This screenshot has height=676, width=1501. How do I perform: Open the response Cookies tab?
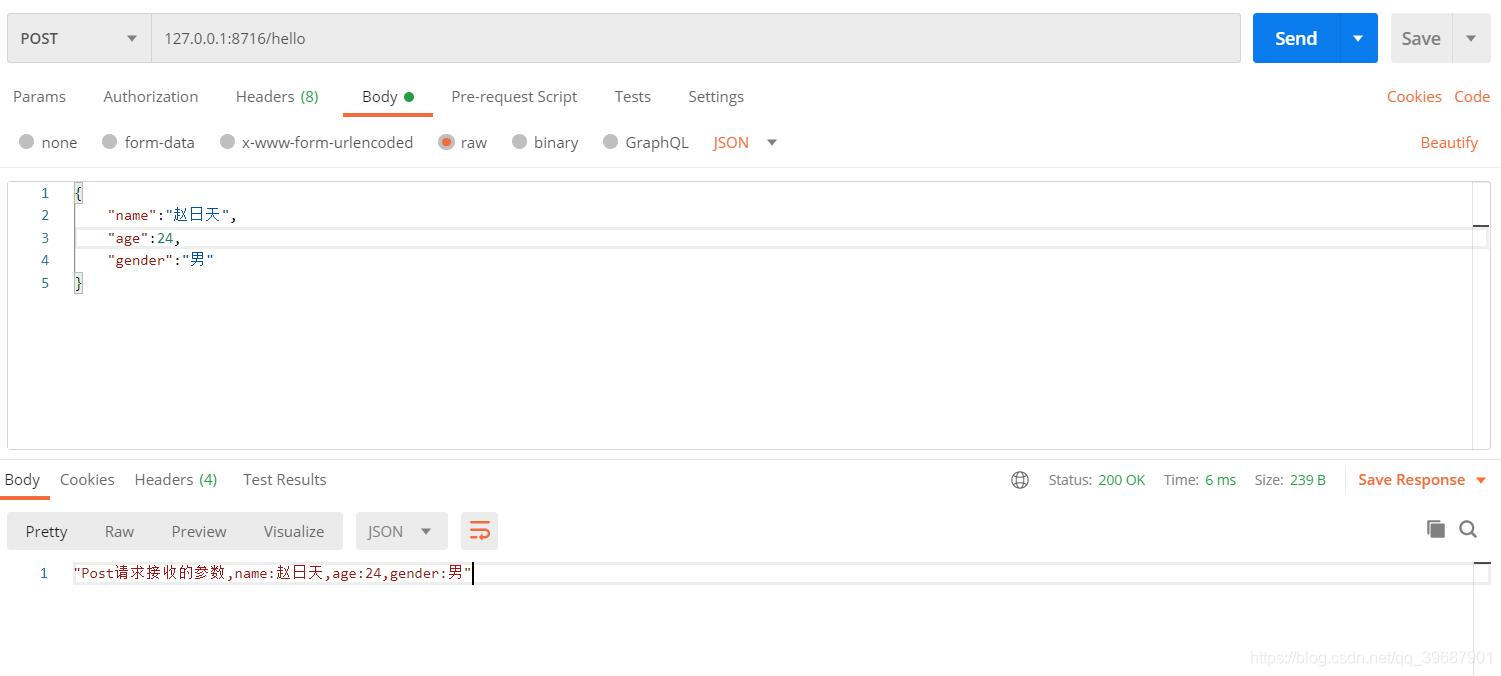tap(87, 479)
